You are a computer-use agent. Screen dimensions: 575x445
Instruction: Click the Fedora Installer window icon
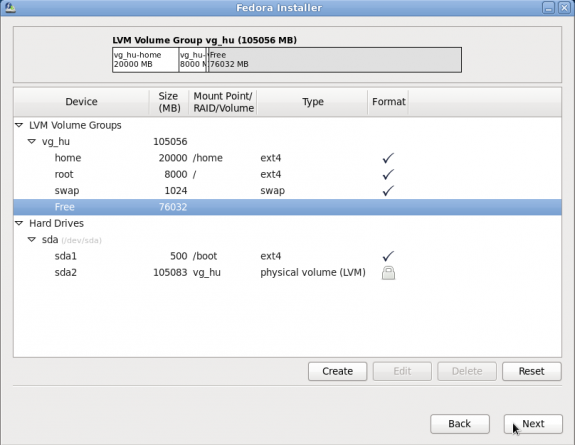[x=10, y=8]
